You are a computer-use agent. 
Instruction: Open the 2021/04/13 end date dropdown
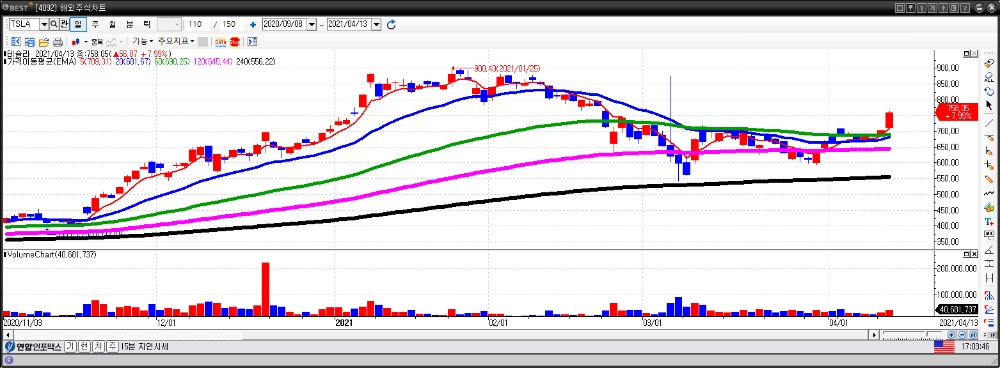coord(376,24)
